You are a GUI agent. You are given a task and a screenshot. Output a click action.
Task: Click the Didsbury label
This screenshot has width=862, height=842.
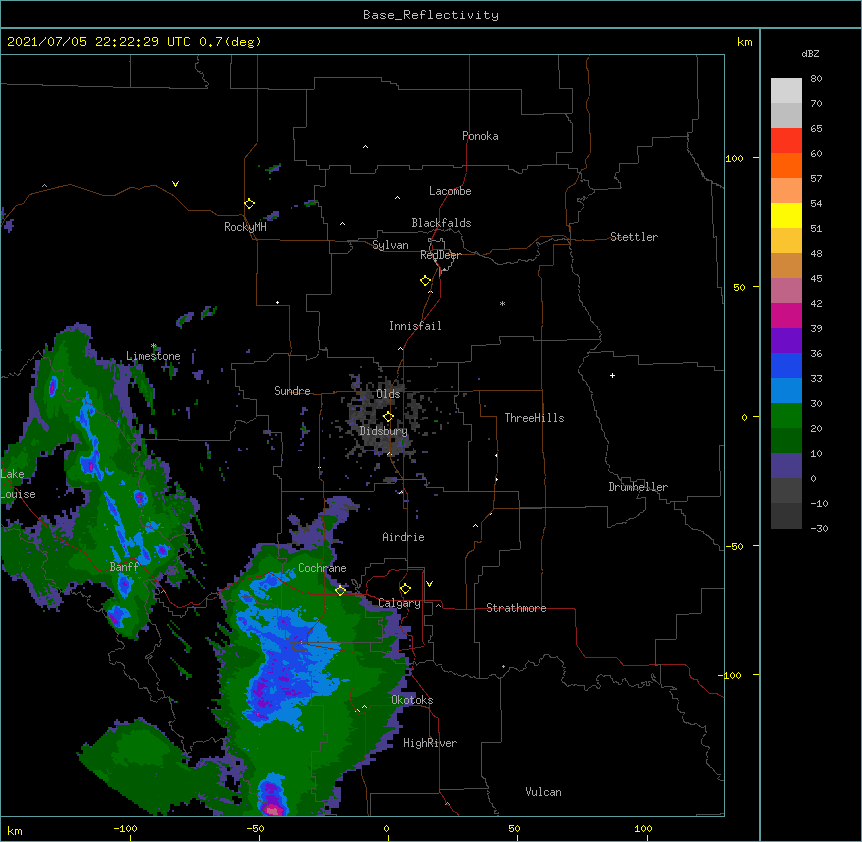click(x=384, y=431)
